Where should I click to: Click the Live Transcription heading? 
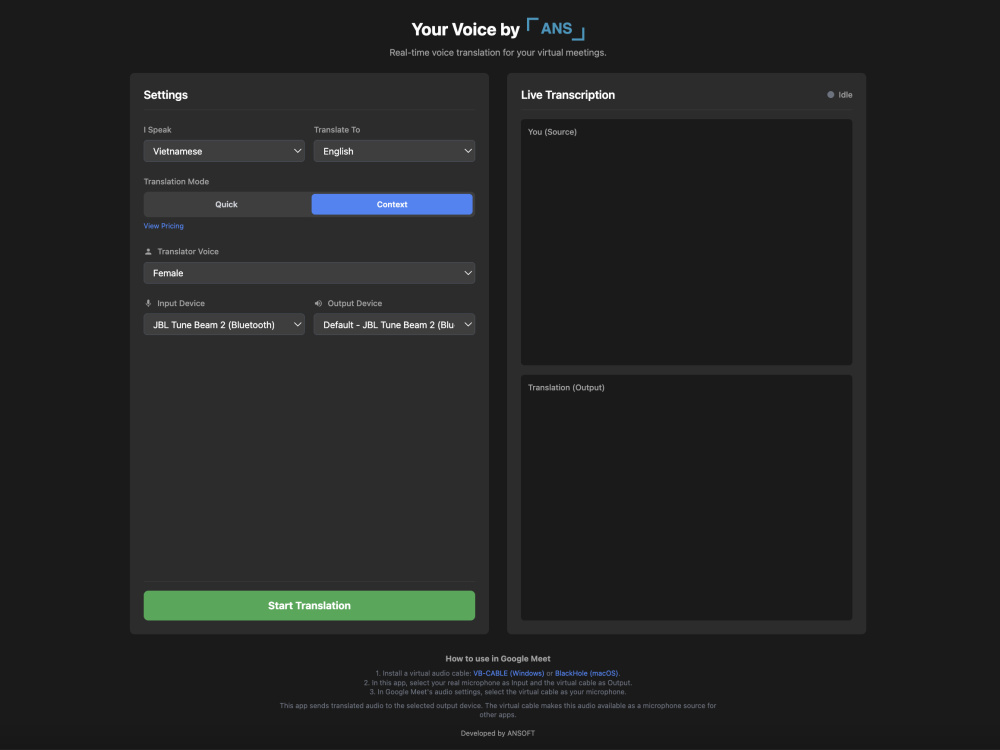pyautogui.click(x=568, y=95)
